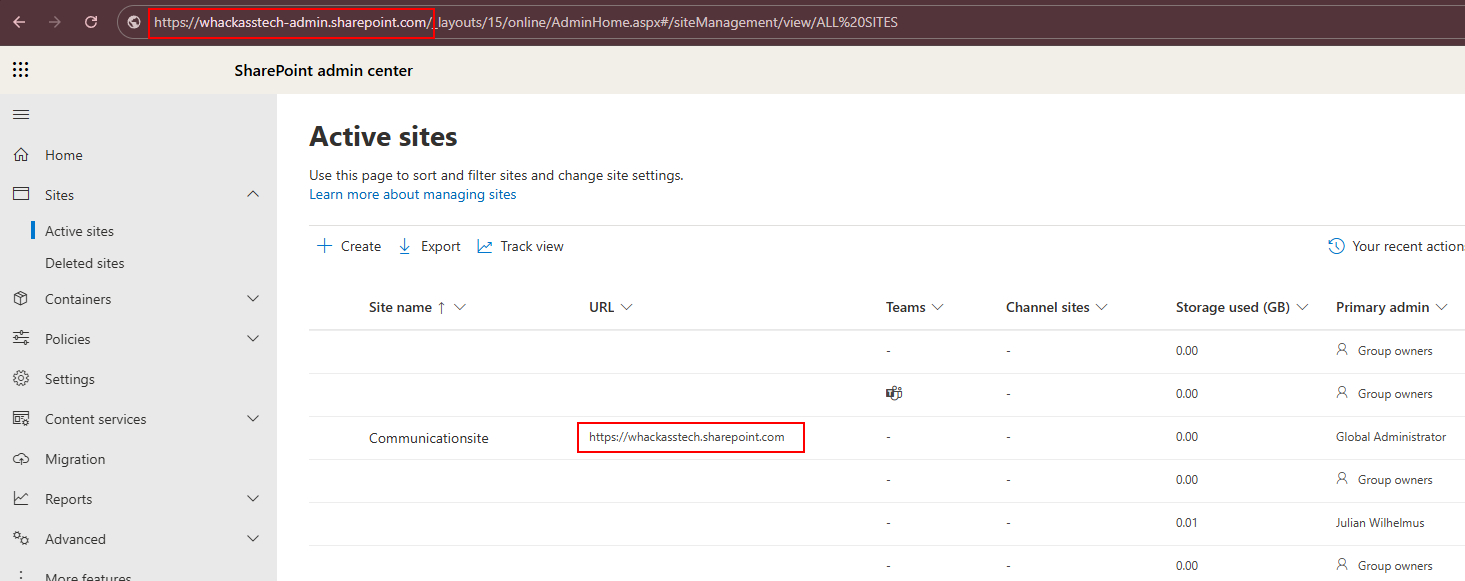Click the Teams icon in the sites list

coord(894,393)
